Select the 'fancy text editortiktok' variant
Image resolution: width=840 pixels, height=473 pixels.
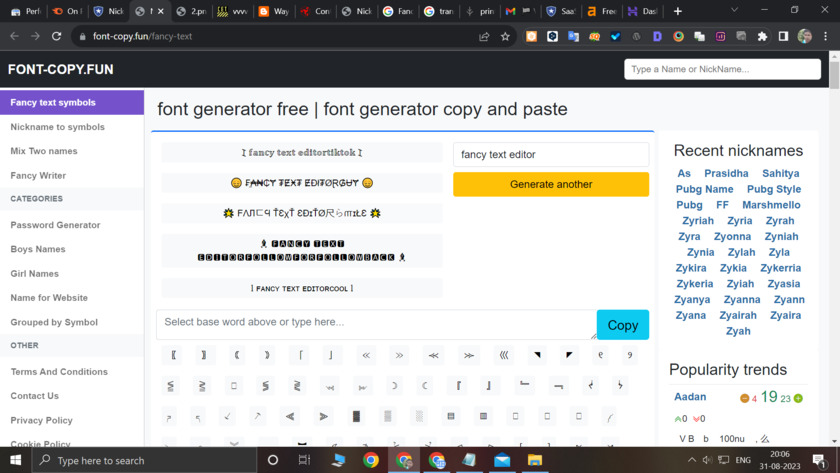(302, 153)
